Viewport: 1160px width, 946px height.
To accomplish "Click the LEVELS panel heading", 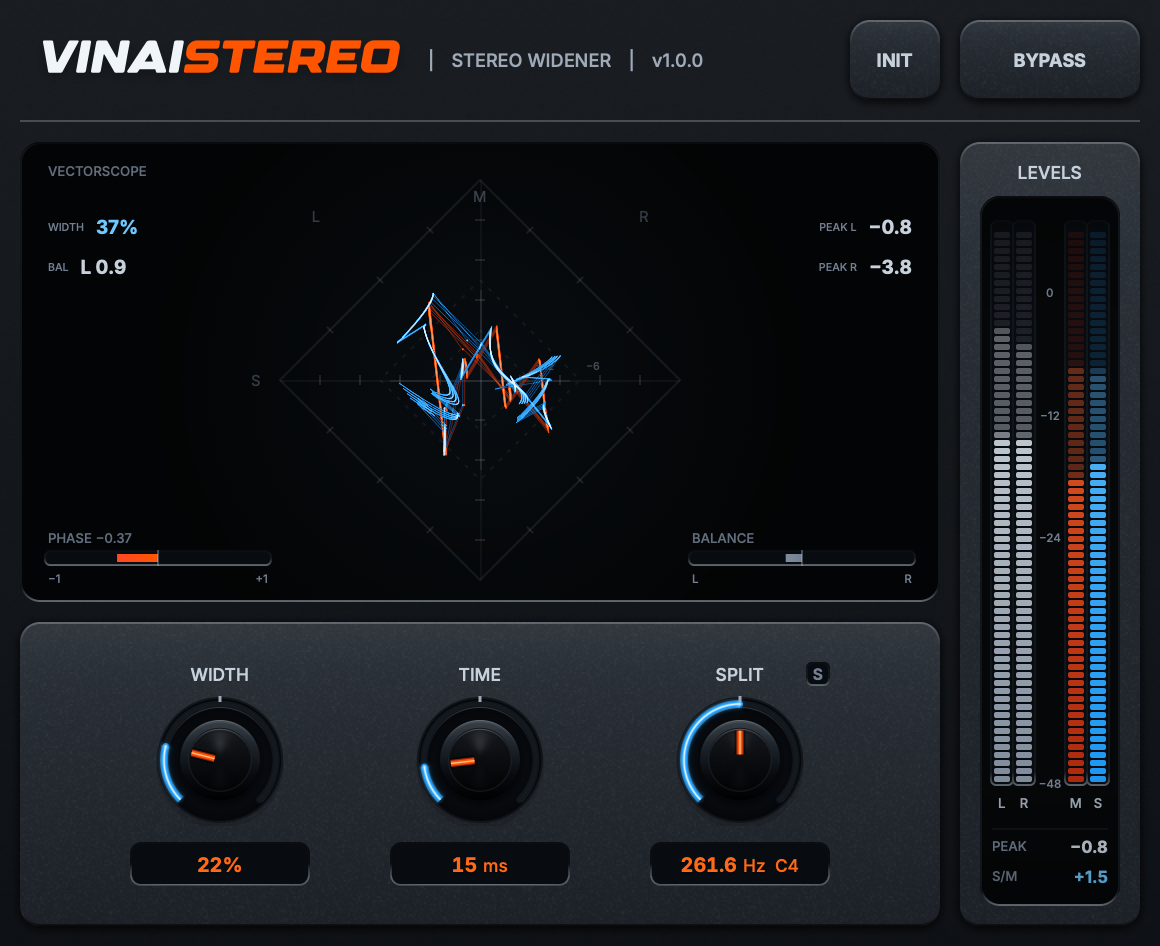I will pos(1049,173).
